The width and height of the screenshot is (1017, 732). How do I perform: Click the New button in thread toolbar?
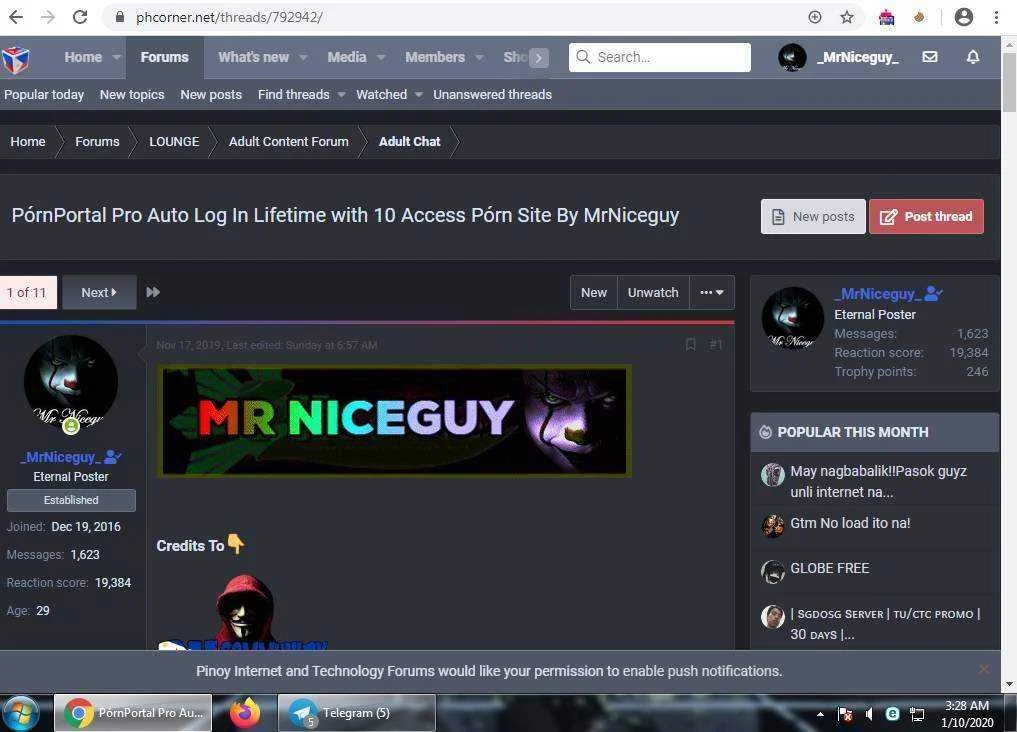point(593,292)
